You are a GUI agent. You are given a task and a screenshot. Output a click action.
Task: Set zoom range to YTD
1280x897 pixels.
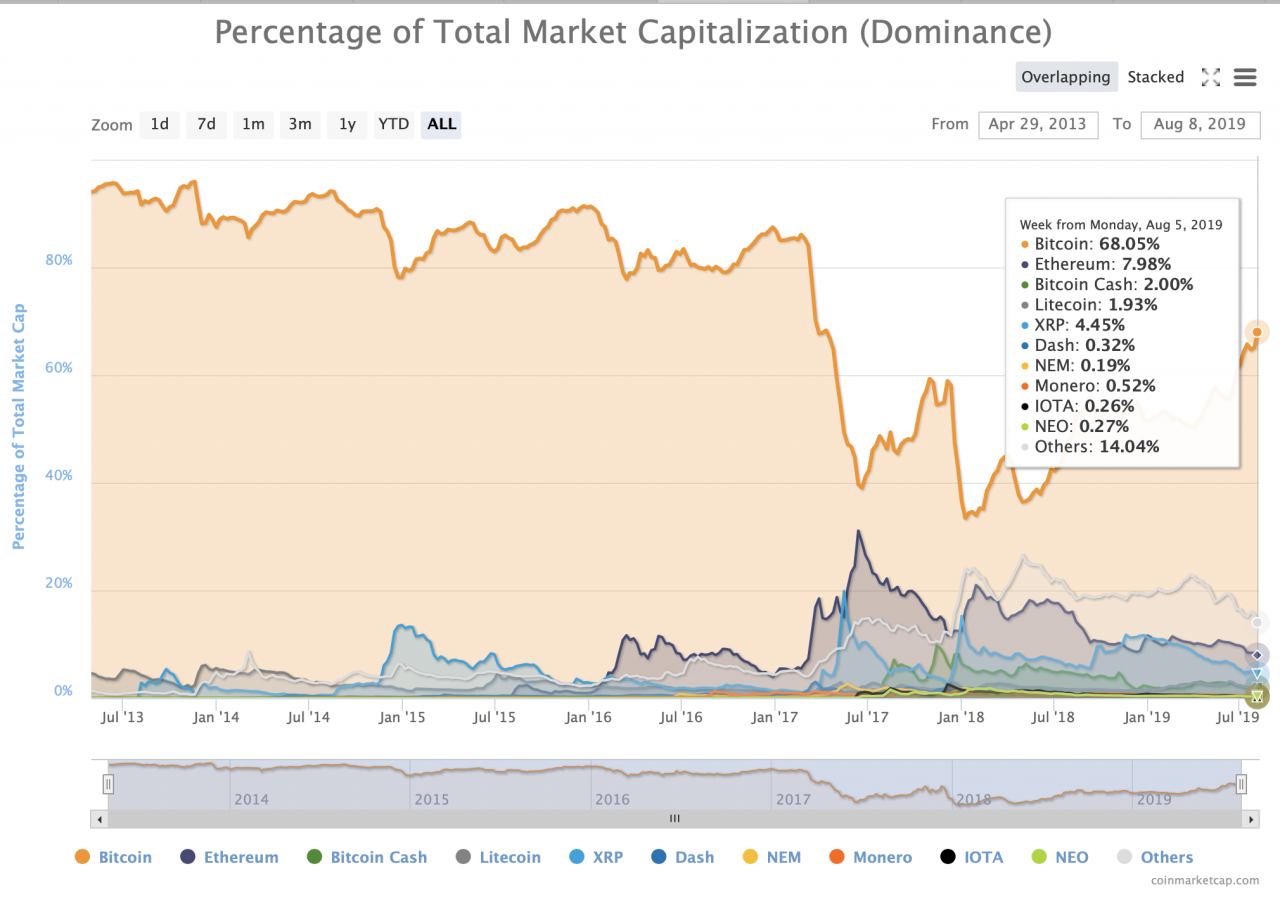point(394,124)
